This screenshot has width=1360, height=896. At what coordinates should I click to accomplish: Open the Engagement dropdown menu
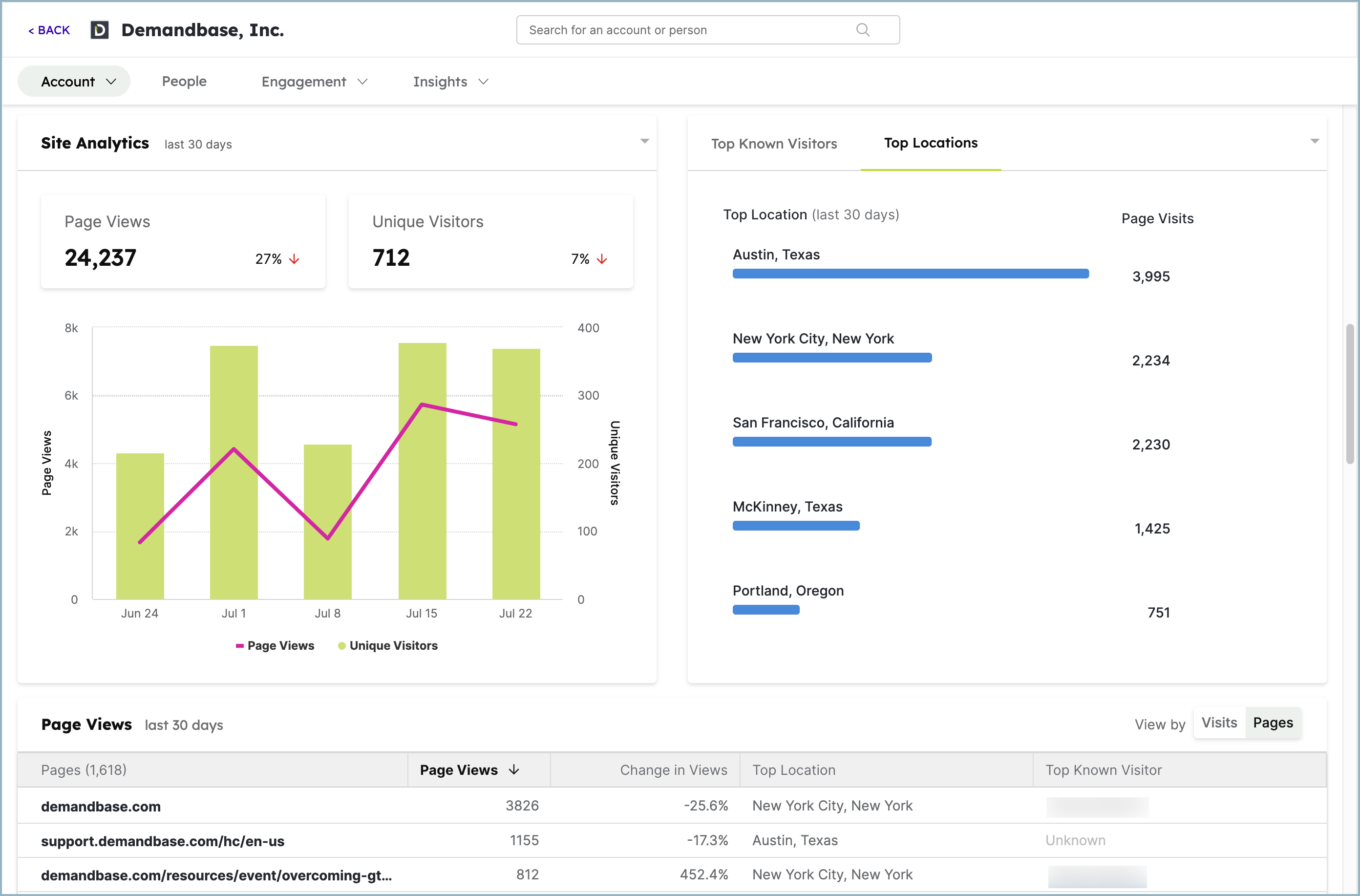314,82
